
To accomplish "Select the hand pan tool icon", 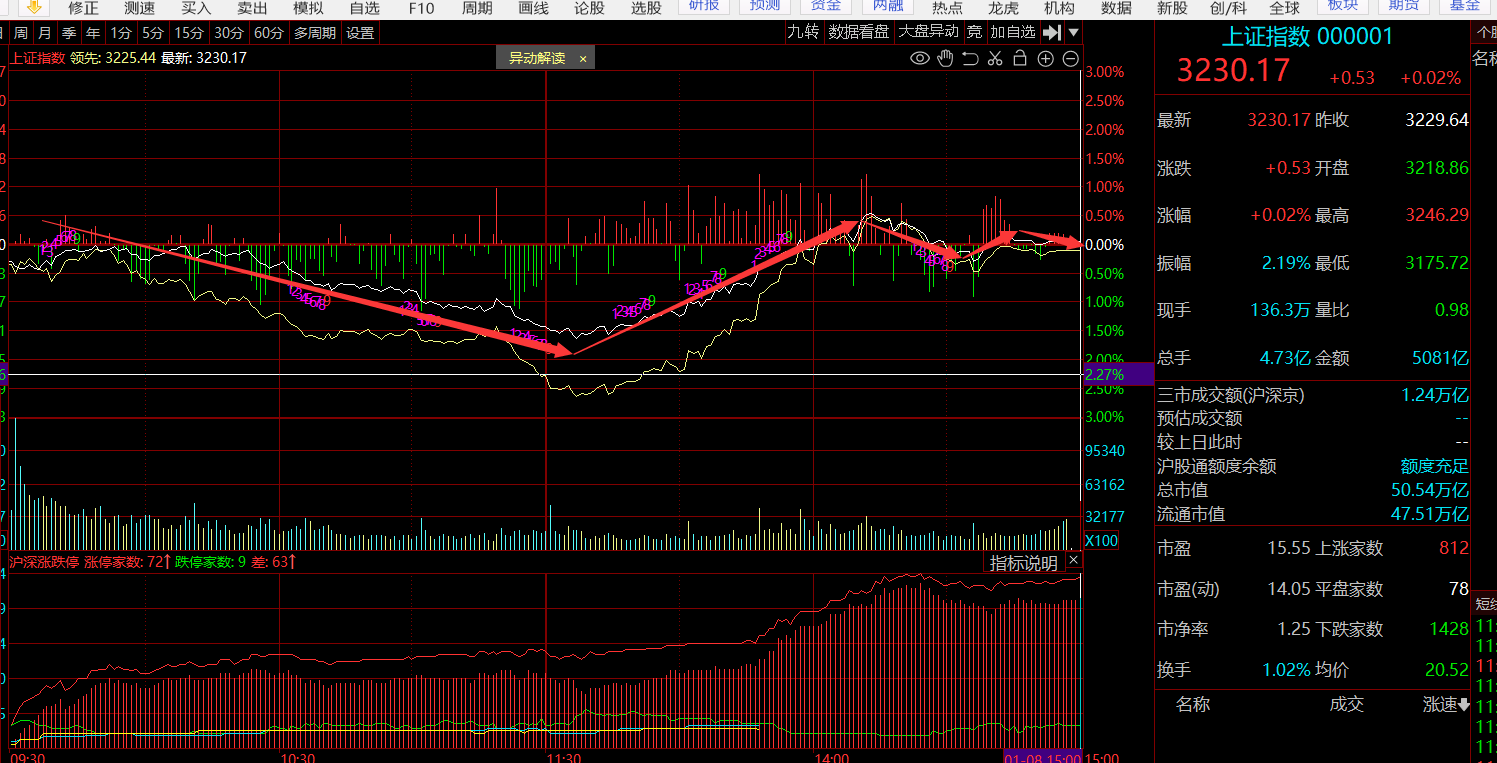I will [x=945, y=58].
